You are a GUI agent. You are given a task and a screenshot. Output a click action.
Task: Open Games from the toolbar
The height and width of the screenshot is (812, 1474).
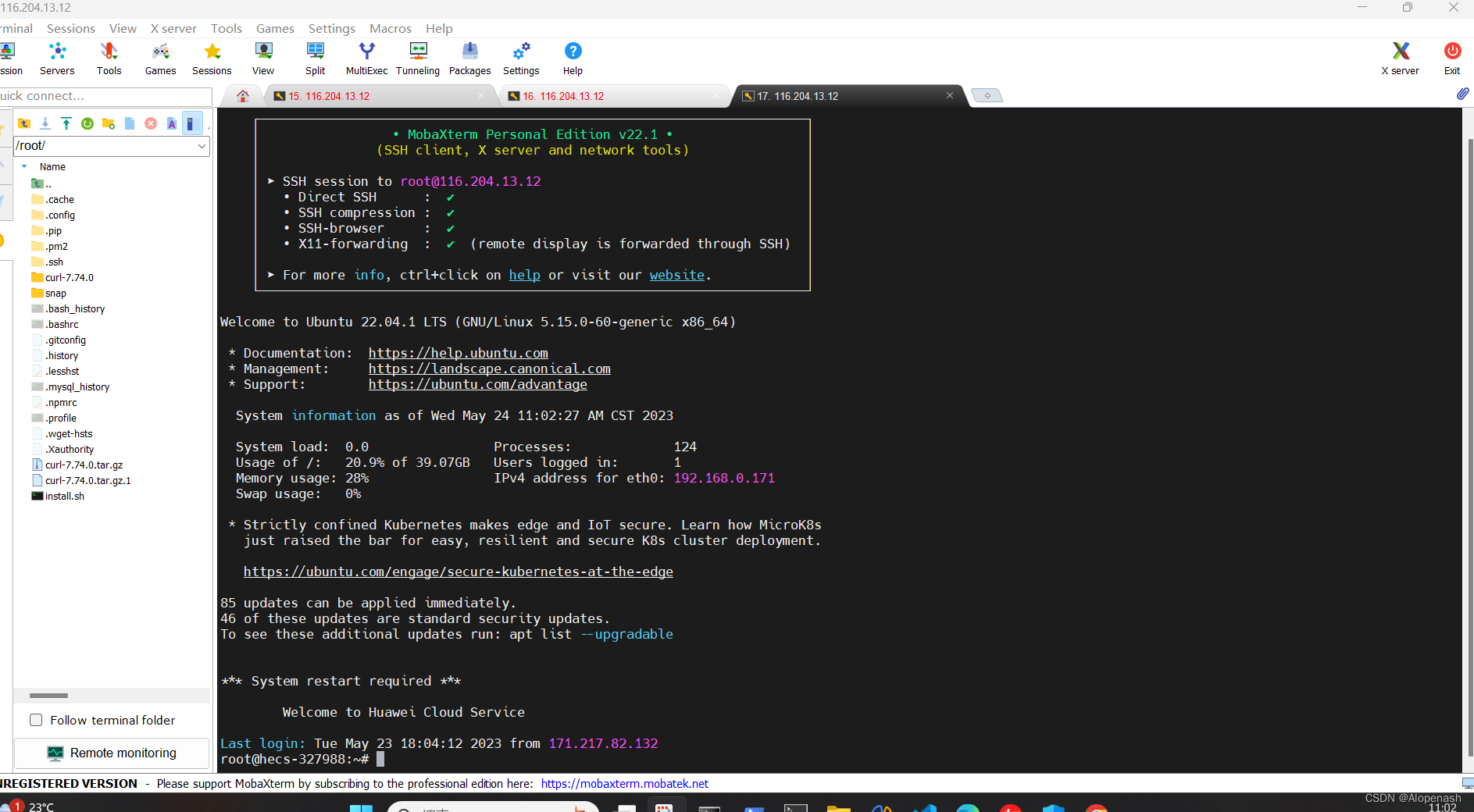click(x=160, y=59)
